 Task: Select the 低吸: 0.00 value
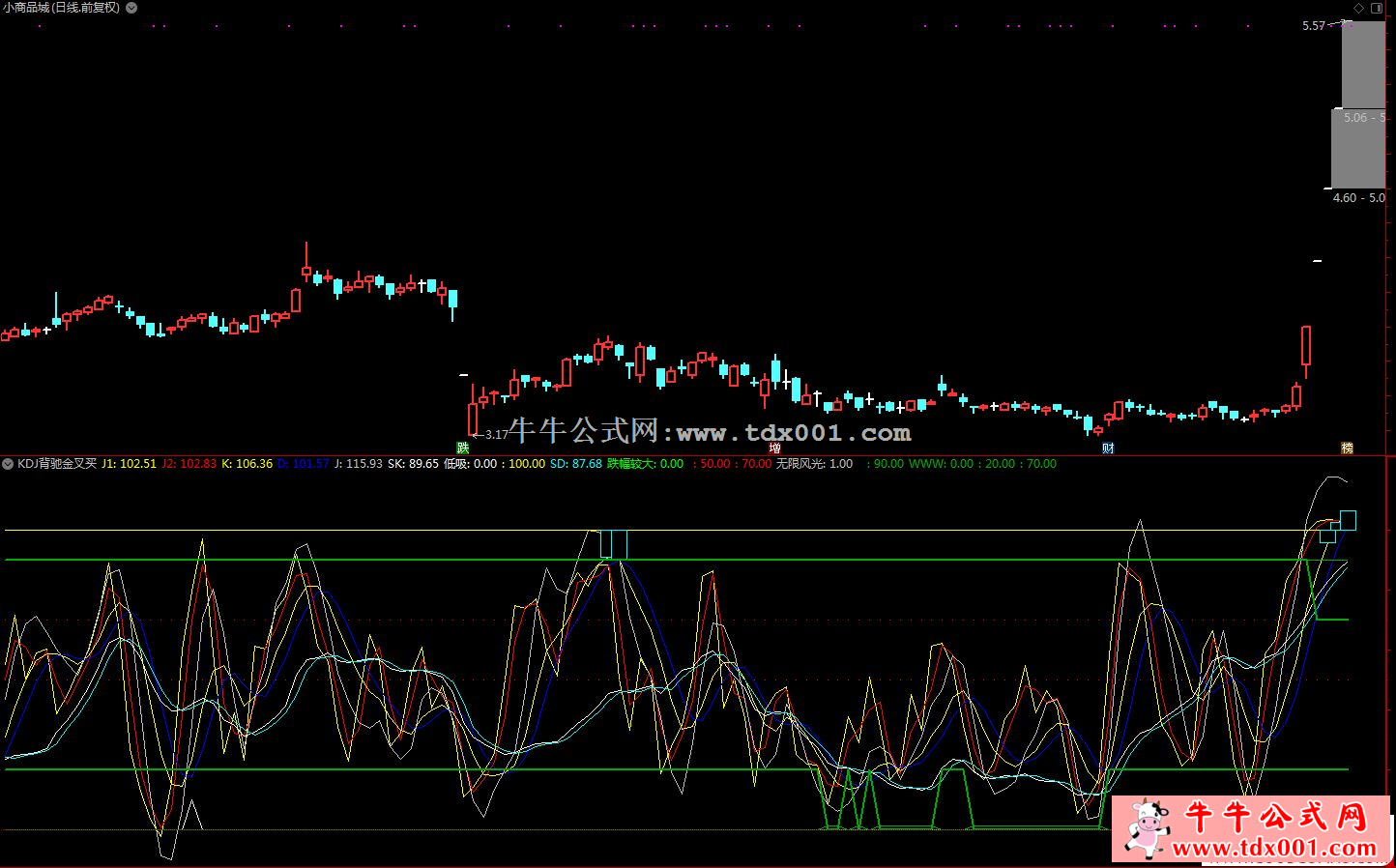470,464
